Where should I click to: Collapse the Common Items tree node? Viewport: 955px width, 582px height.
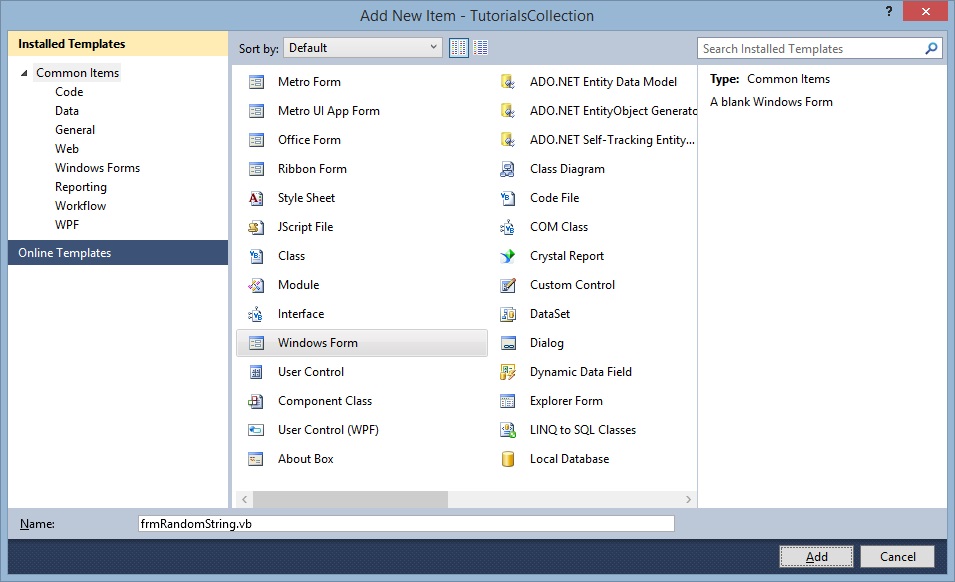(24, 73)
